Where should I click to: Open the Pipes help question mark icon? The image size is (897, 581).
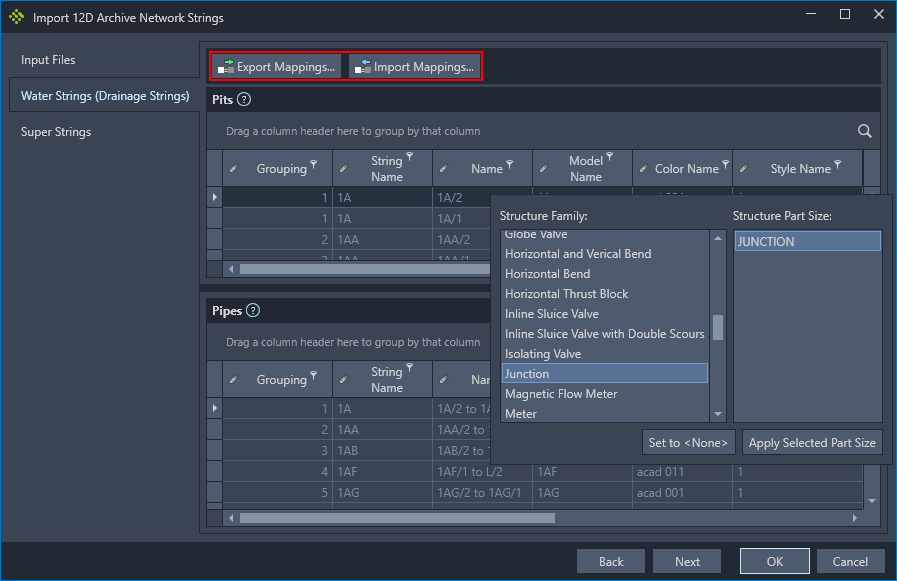253,311
